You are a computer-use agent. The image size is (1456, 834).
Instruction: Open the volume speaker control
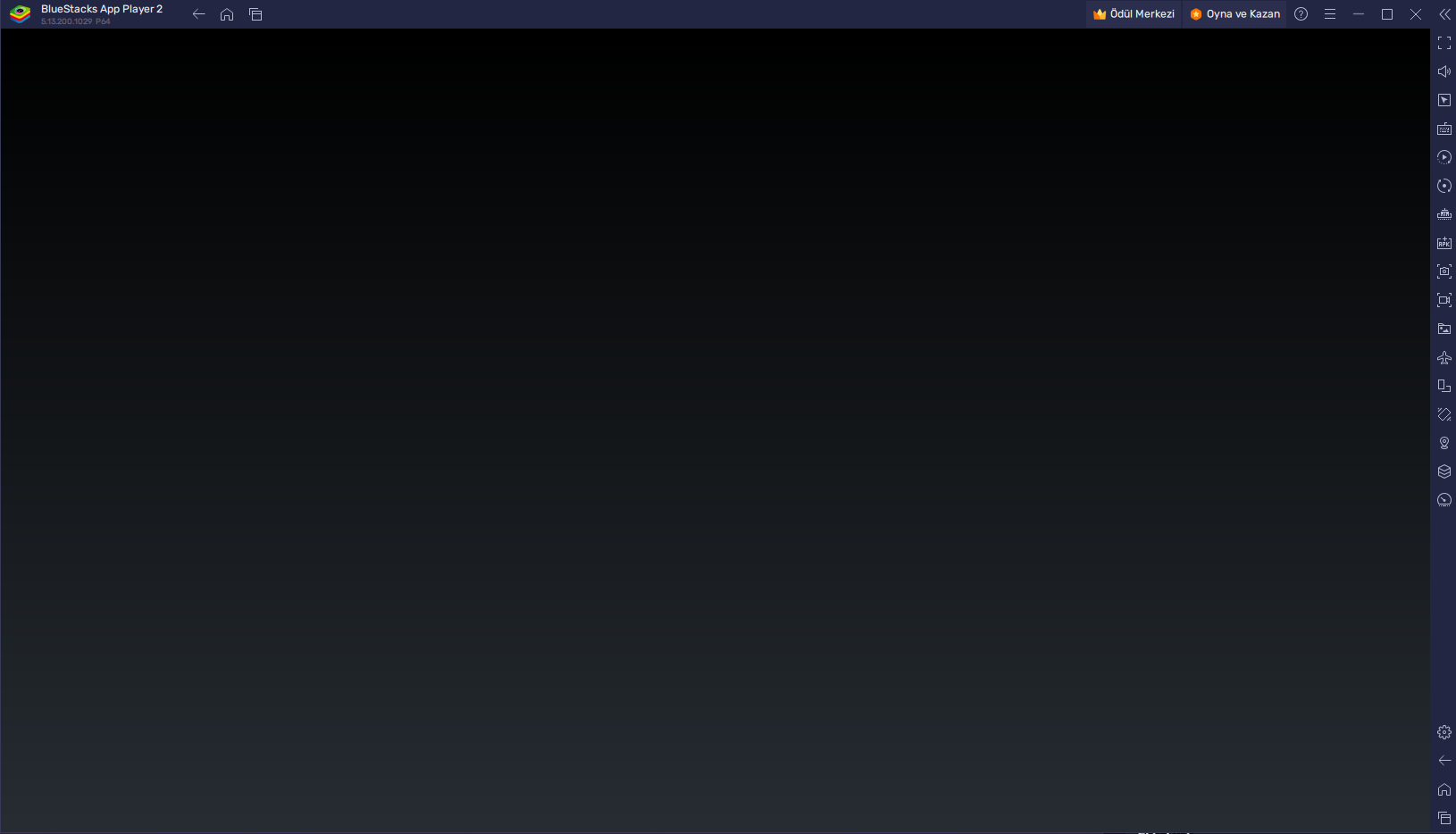click(1444, 71)
